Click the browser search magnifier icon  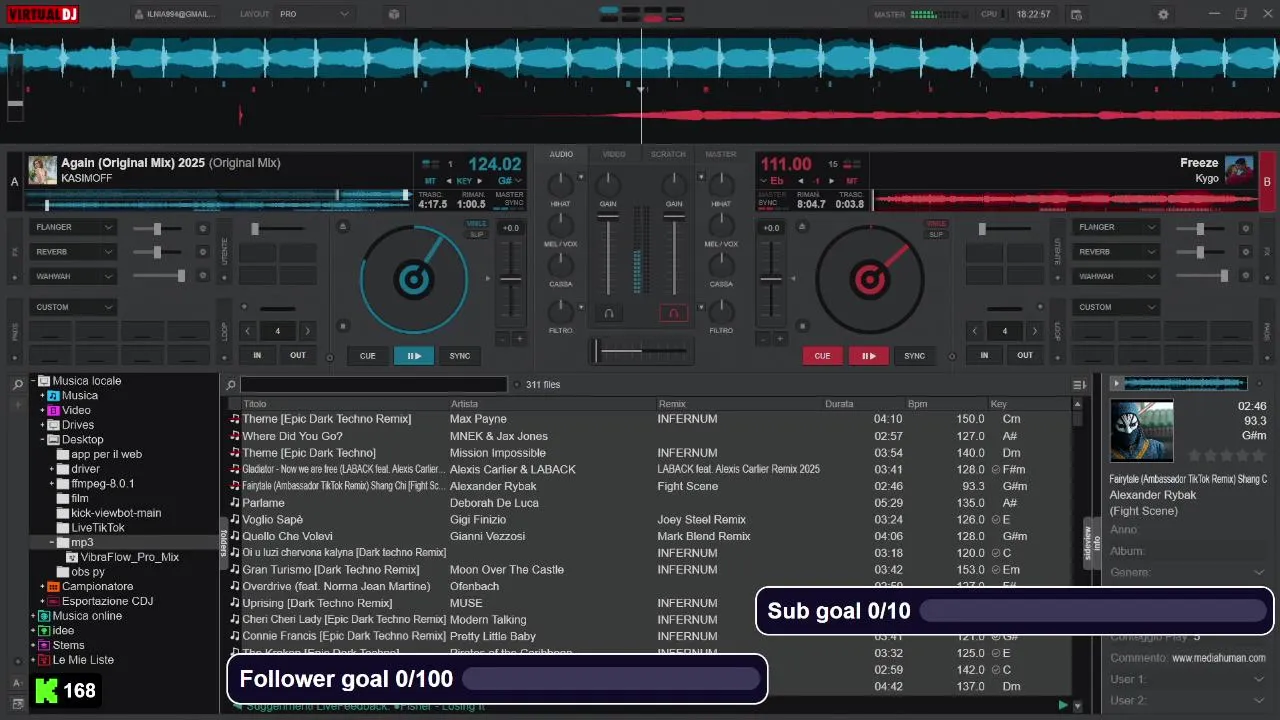click(231, 385)
